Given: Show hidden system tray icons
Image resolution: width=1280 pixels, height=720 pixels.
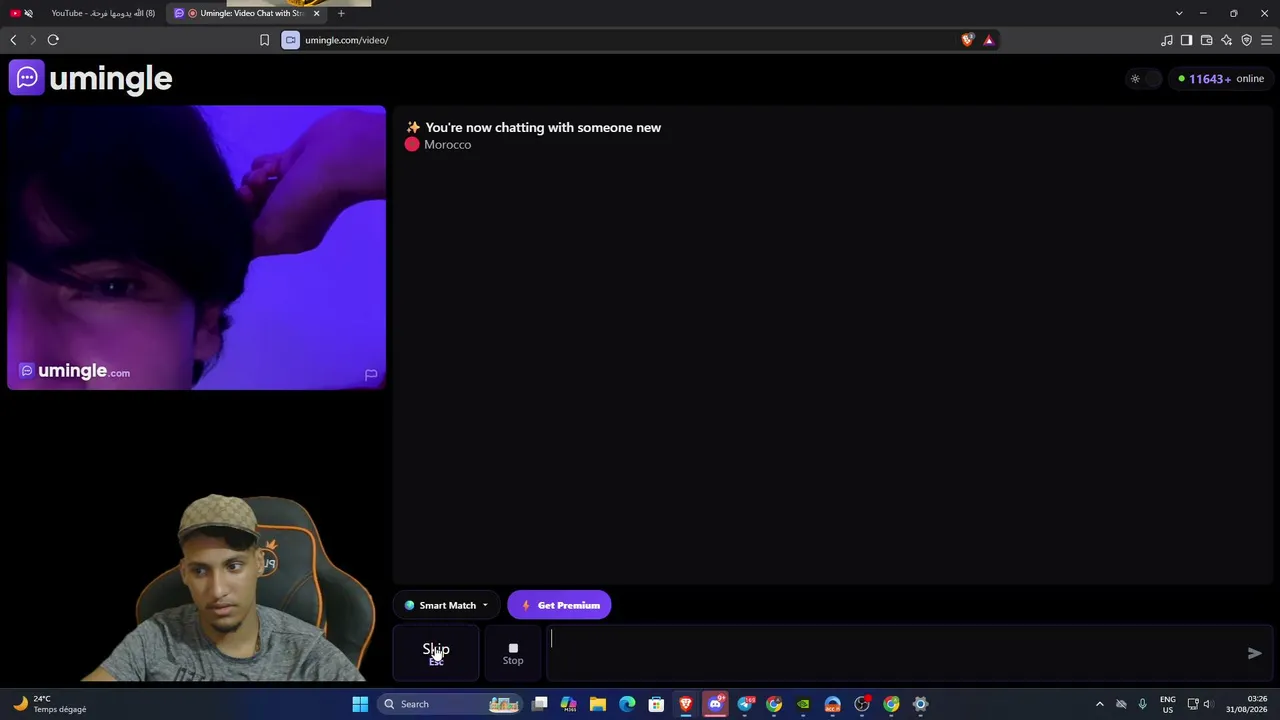Looking at the screenshot, I should (1099, 704).
